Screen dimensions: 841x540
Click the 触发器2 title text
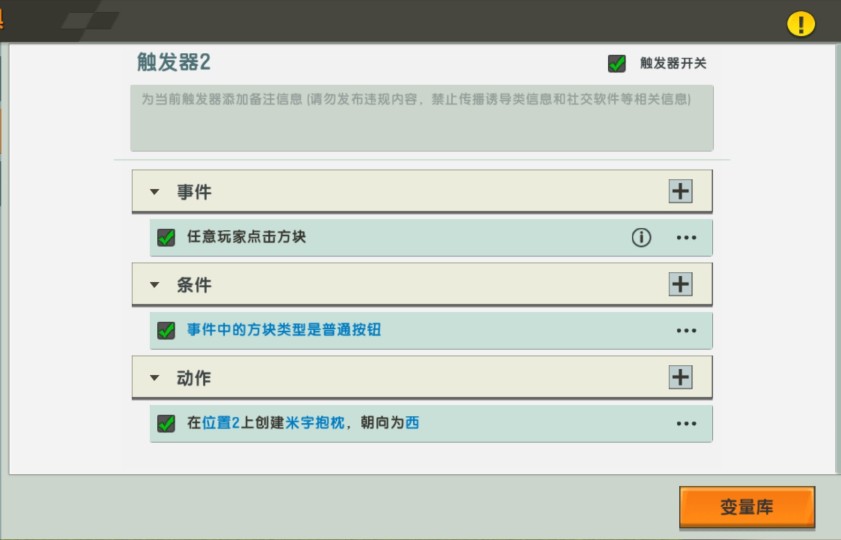pos(173,62)
